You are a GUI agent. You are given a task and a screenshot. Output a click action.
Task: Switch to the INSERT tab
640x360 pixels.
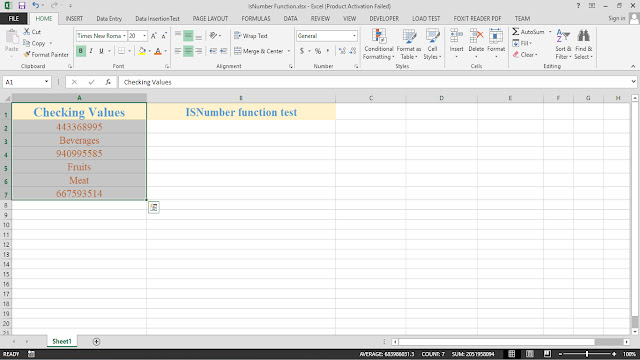coord(74,18)
